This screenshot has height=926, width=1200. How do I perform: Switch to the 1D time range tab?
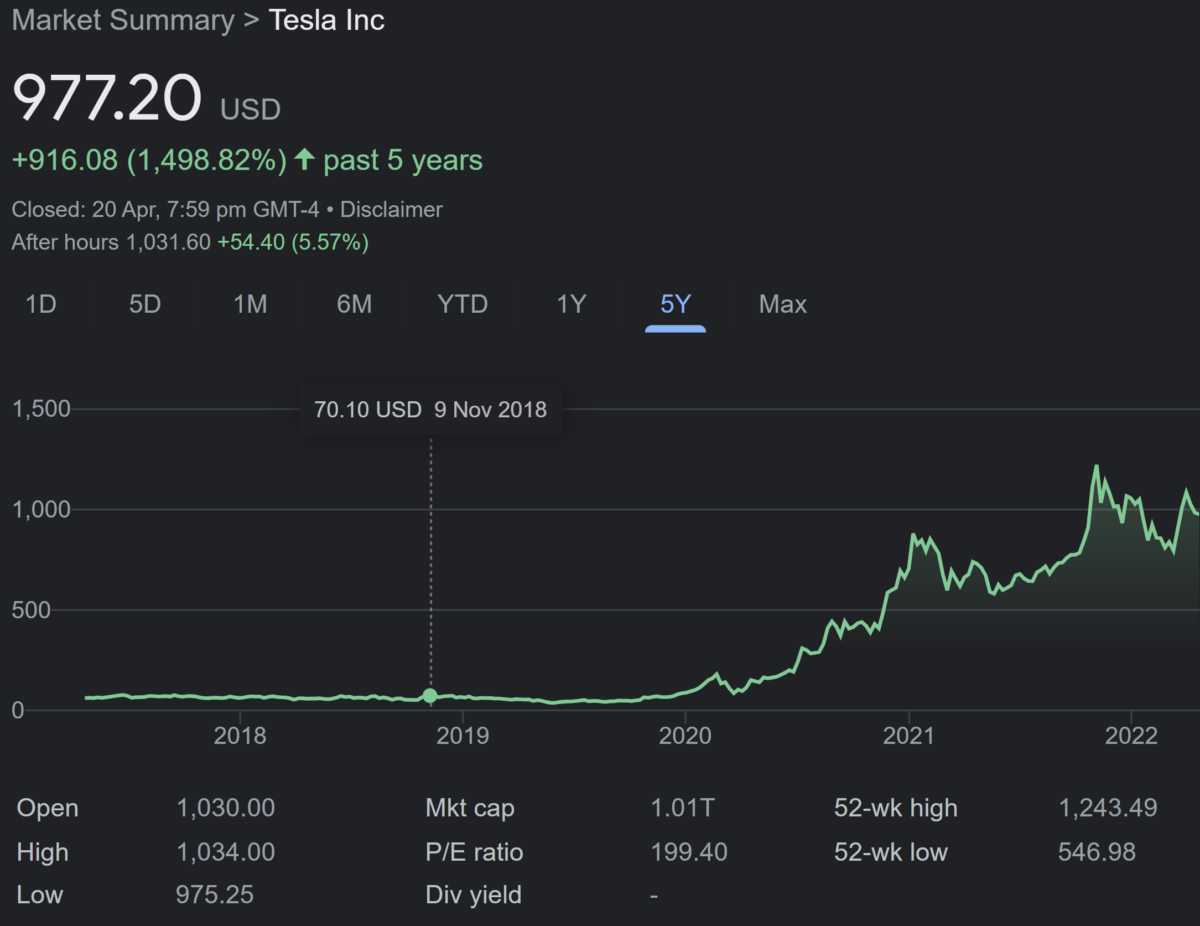(x=40, y=304)
